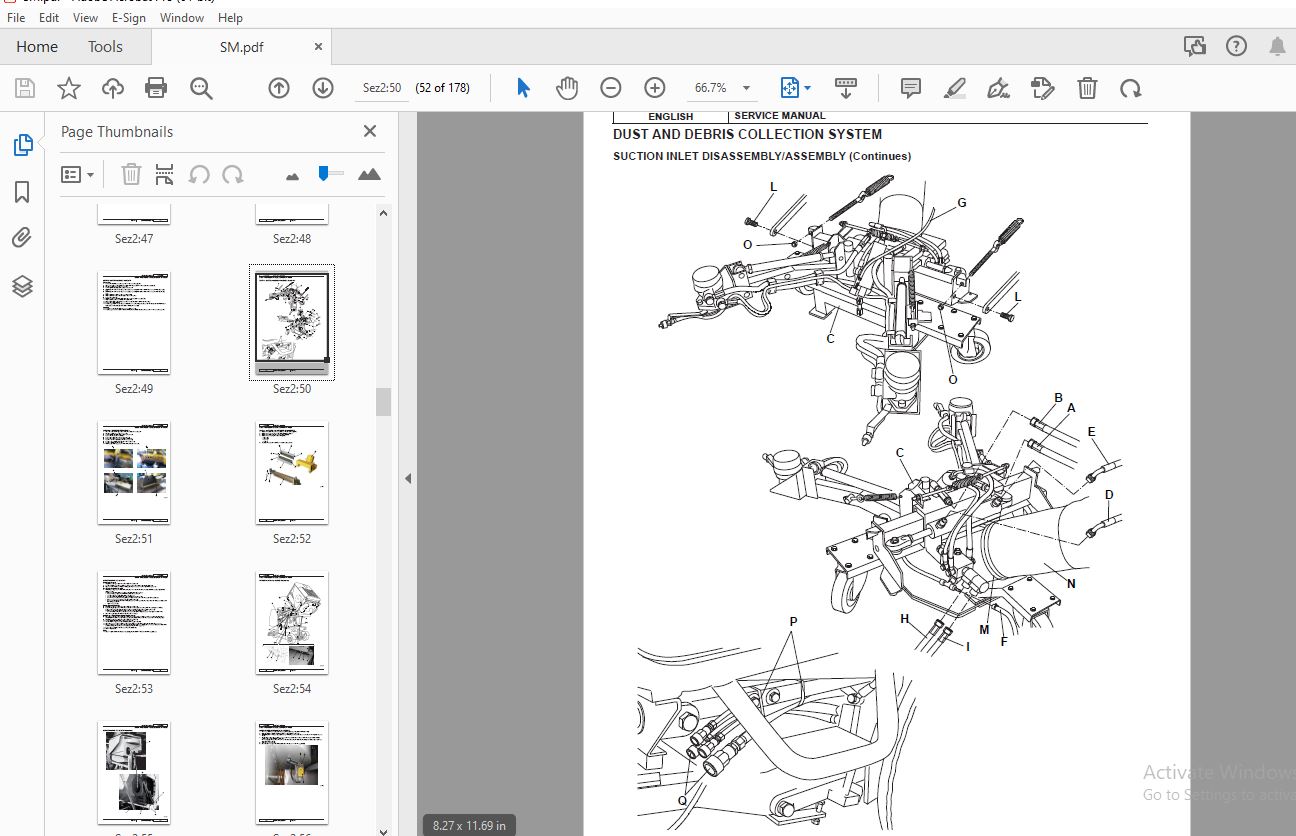1296x836 pixels.
Task: Open the Help menu
Action: coord(230,17)
